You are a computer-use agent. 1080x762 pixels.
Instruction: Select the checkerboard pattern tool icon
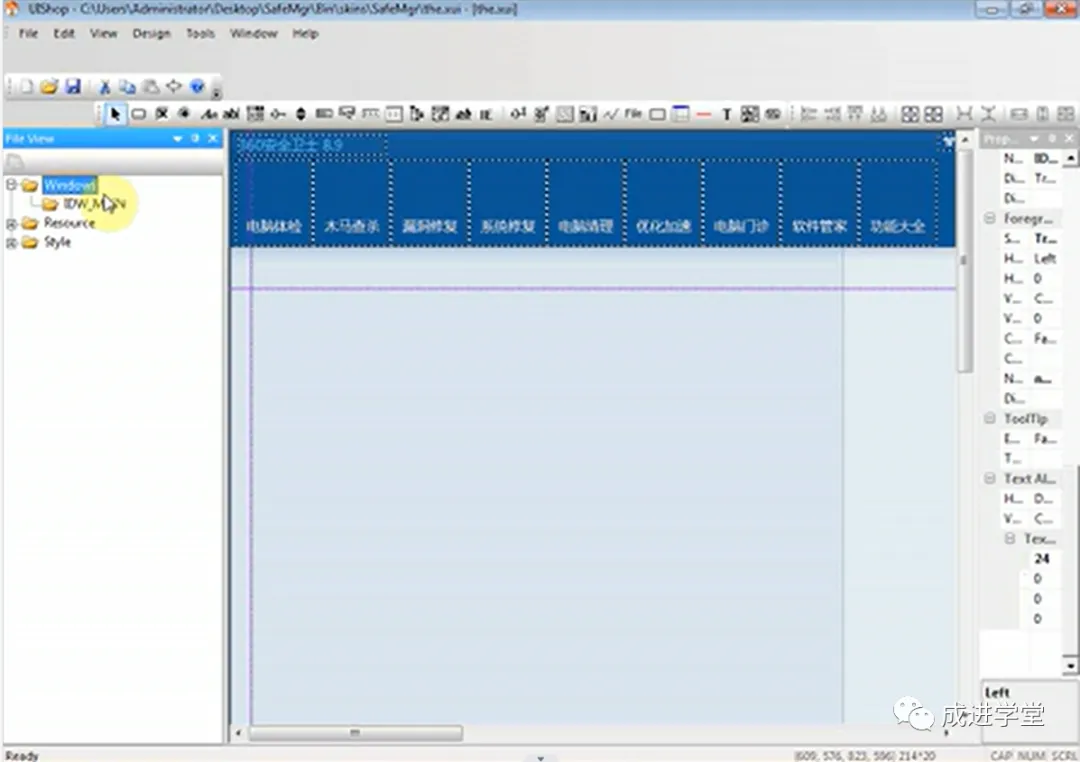click(x=749, y=114)
